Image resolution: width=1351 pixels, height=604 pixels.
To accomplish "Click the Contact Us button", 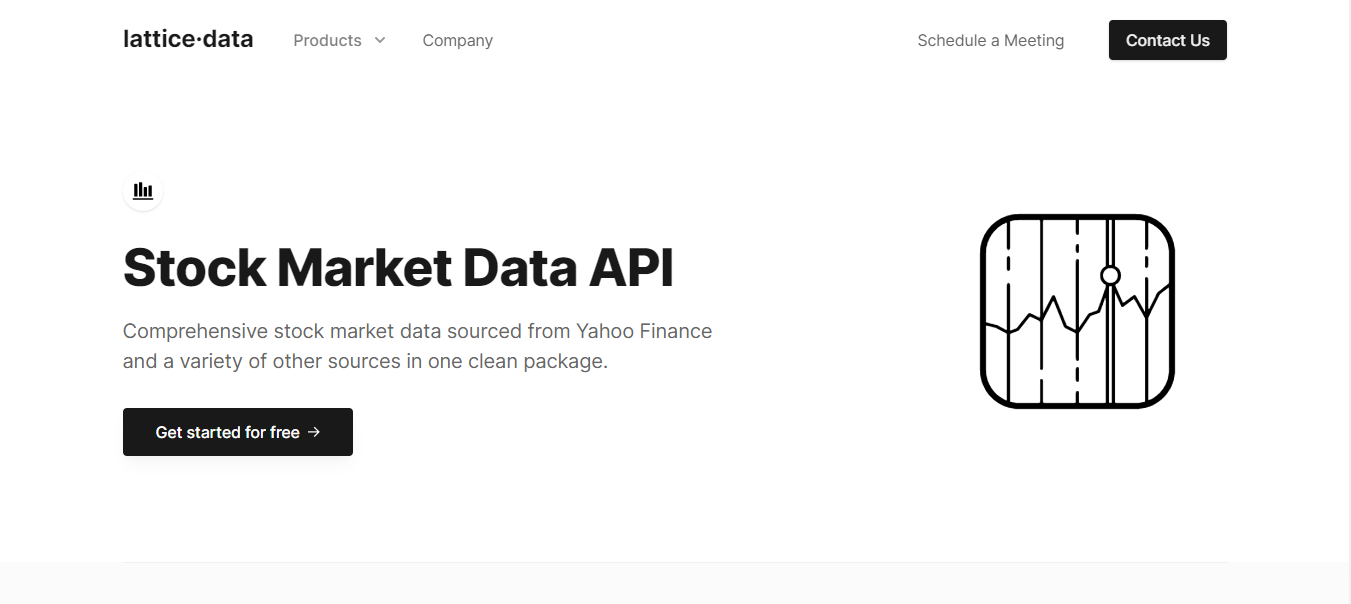I will pyautogui.click(x=1167, y=40).
